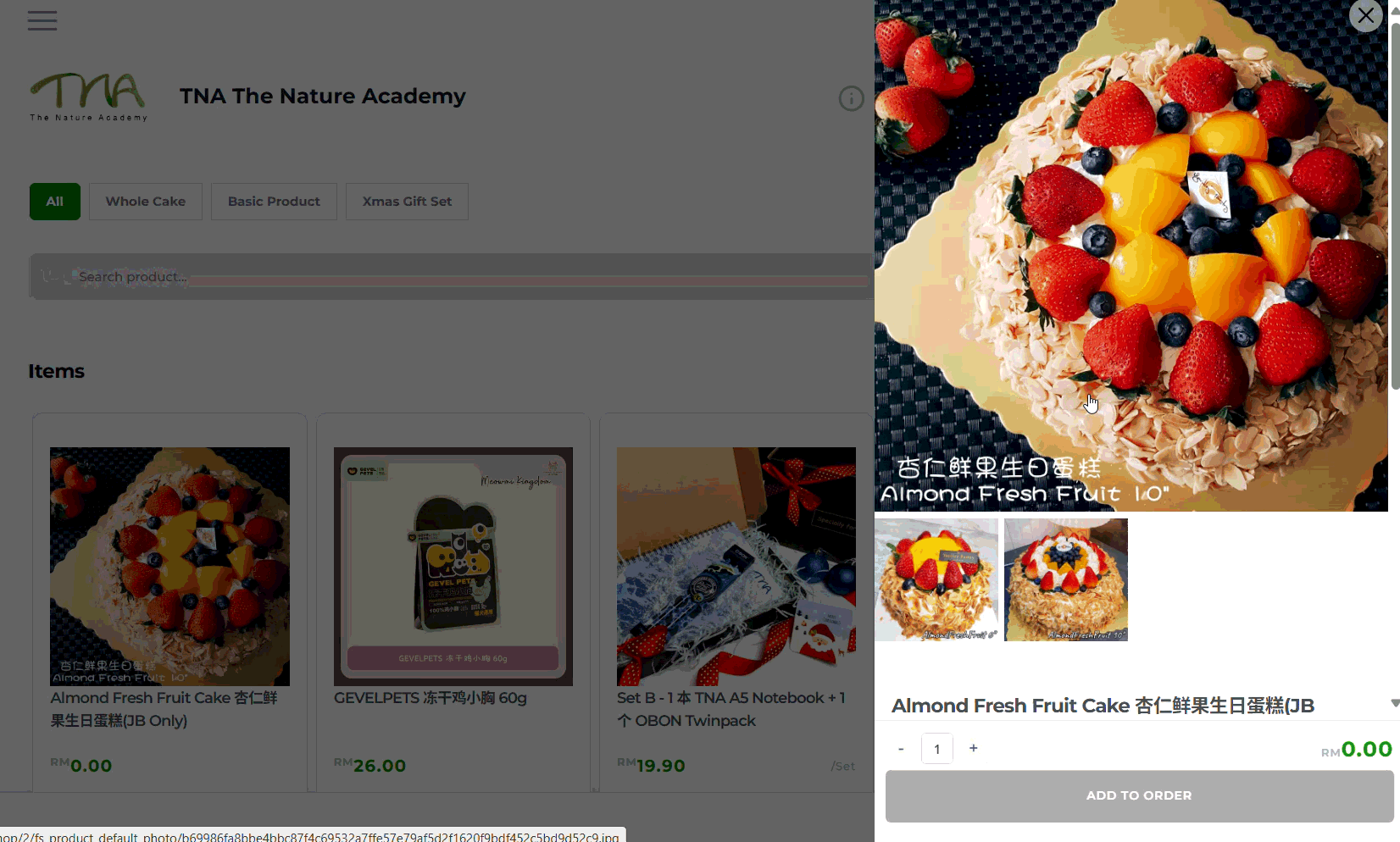Decrease quantity with minus button
Image resolution: width=1400 pixels, height=842 pixels.
[901, 749]
